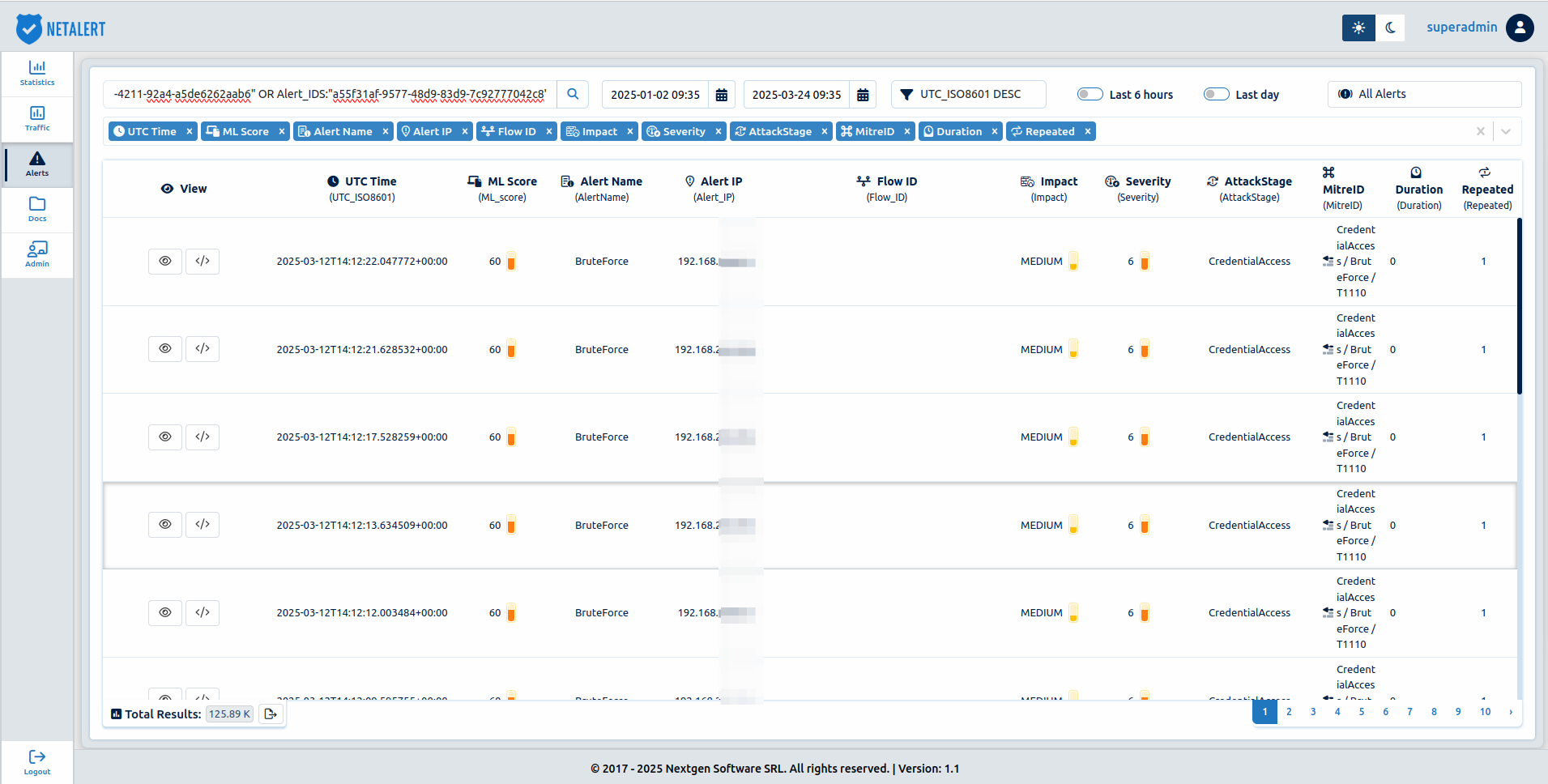The image size is (1548, 784).
Task: Open the Docs sidebar section
Action: (x=37, y=210)
